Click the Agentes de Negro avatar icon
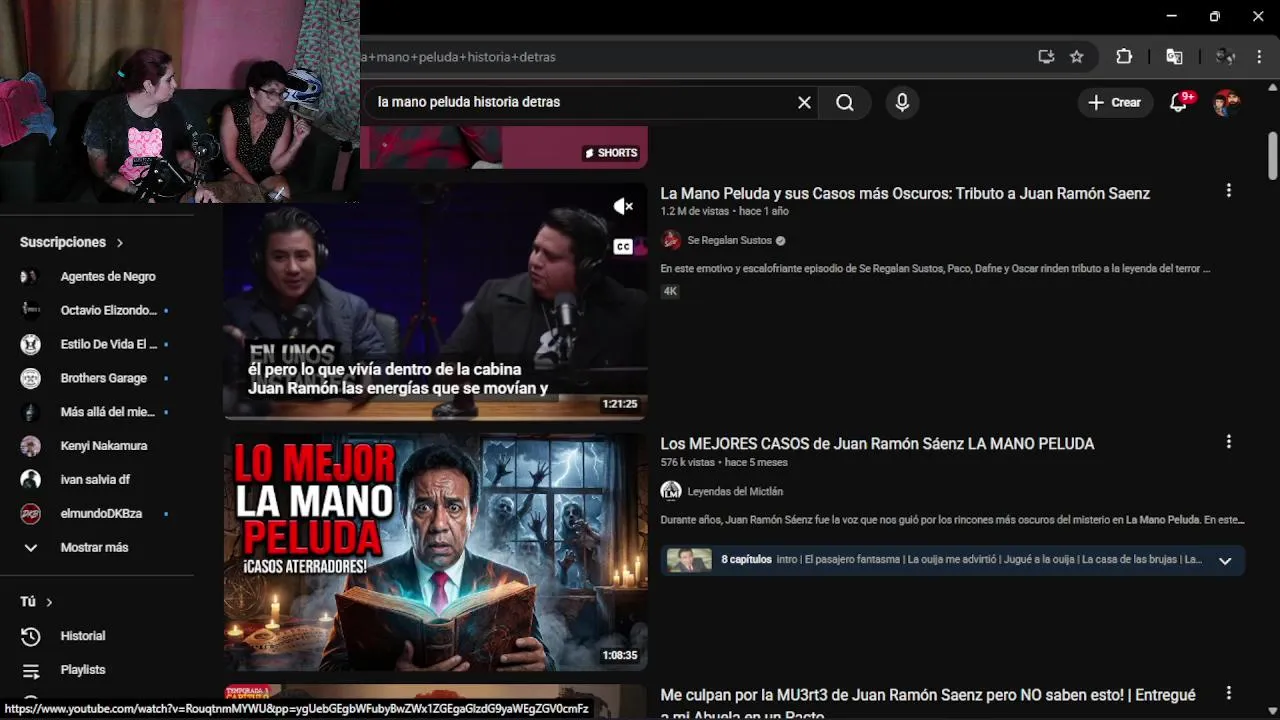The image size is (1280, 720). pos(31,277)
